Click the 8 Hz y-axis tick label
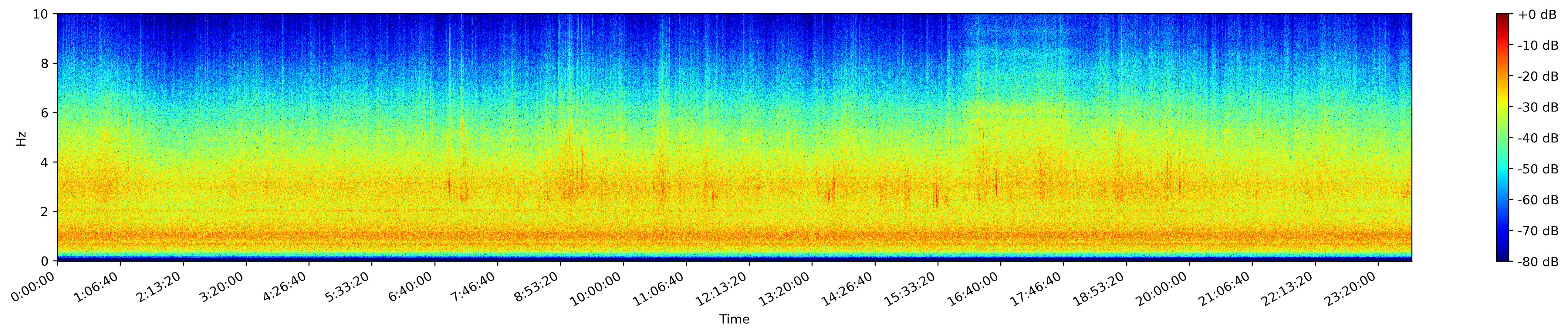This screenshot has height=335, width=1568. (46, 63)
